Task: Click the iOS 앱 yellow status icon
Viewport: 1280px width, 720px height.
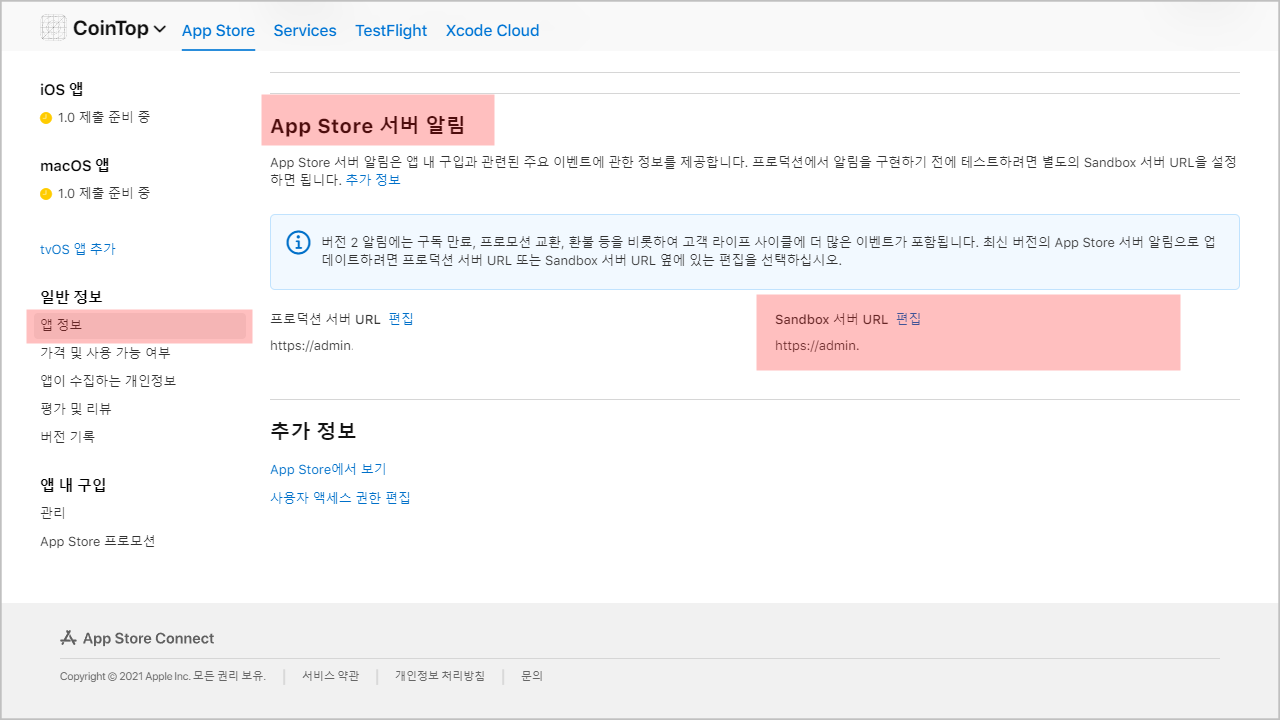Action: coord(46,118)
